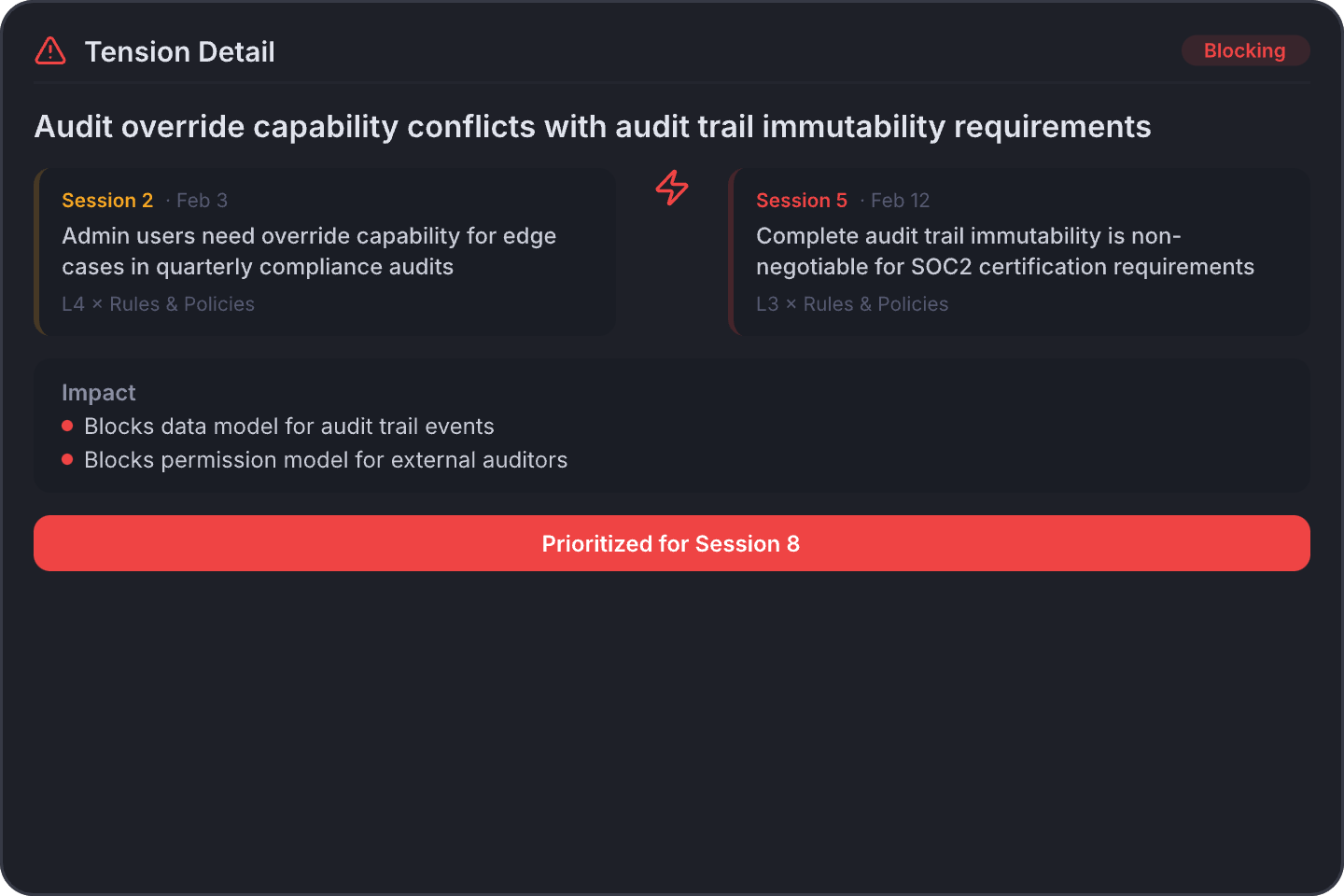Toggle the Session 2 card selection
The width and height of the screenshot is (1344, 896).
pyautogui.click(x=325, y=252)
